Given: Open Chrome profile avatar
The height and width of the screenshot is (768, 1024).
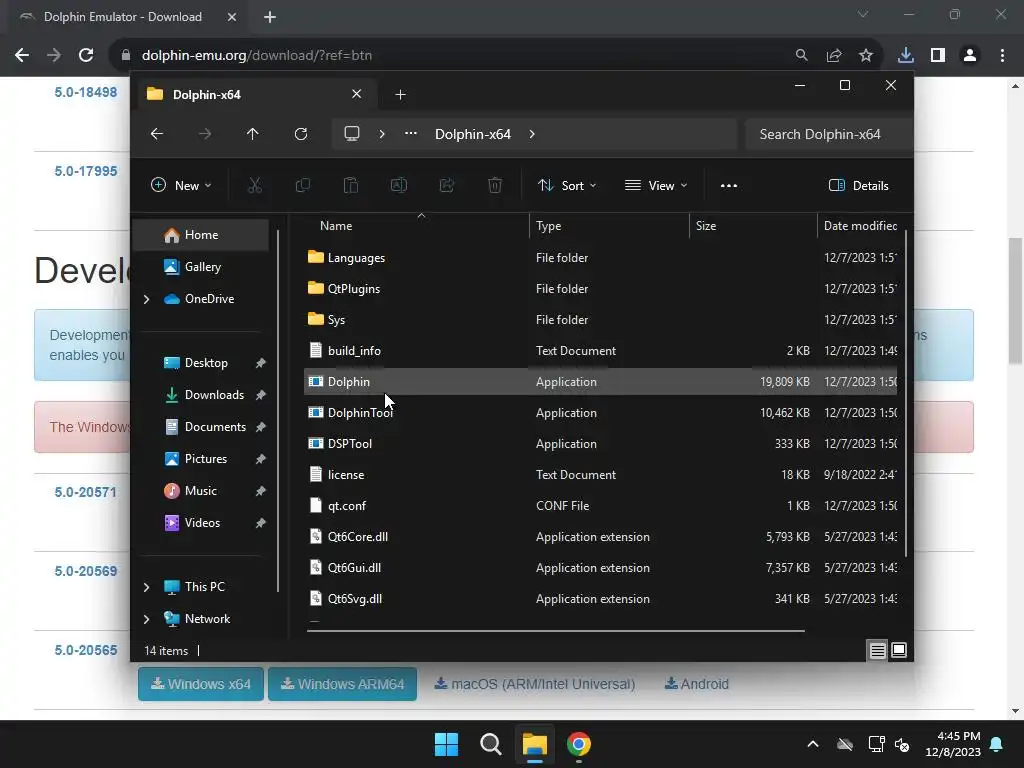Looking at the screenshot, I should (970, 56).
